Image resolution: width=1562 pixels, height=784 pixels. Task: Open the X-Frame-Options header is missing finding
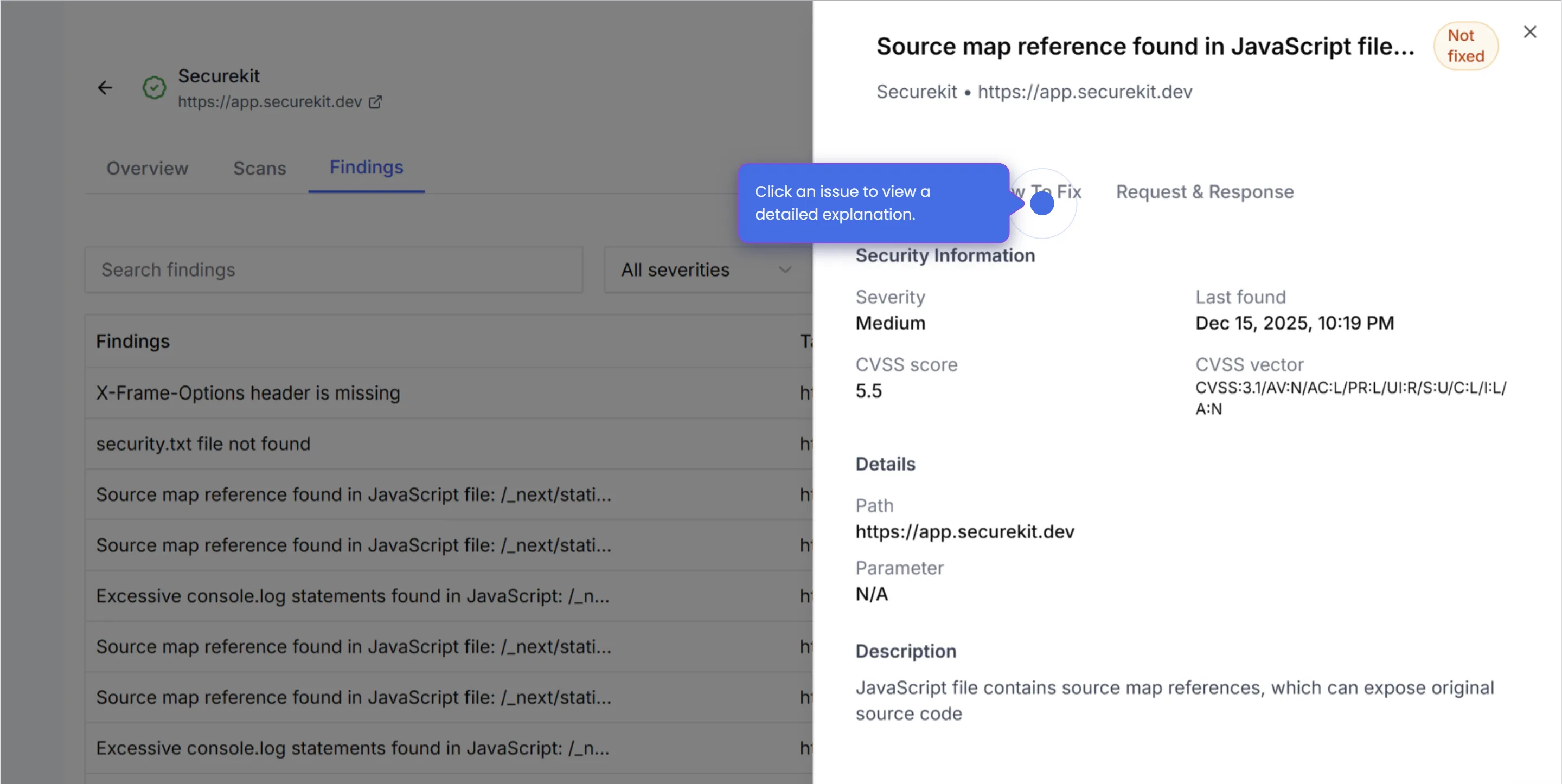pyautogui.click(x=248, y=393)
